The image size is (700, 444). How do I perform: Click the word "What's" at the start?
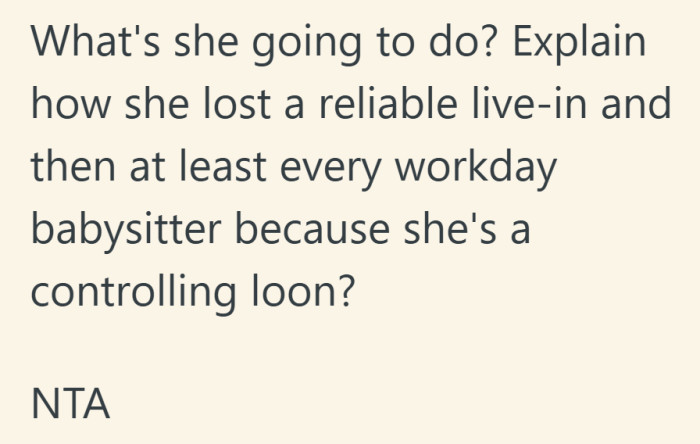[95, 41]
